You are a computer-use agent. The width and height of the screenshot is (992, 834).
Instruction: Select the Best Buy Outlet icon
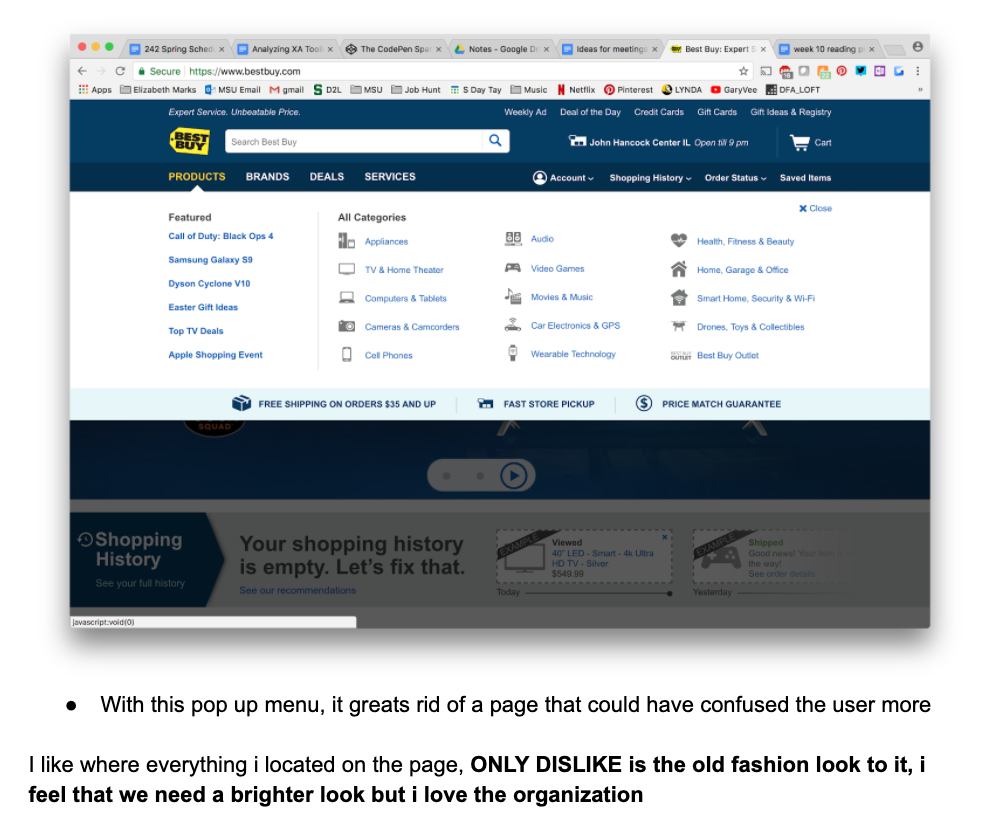point(681,356)
